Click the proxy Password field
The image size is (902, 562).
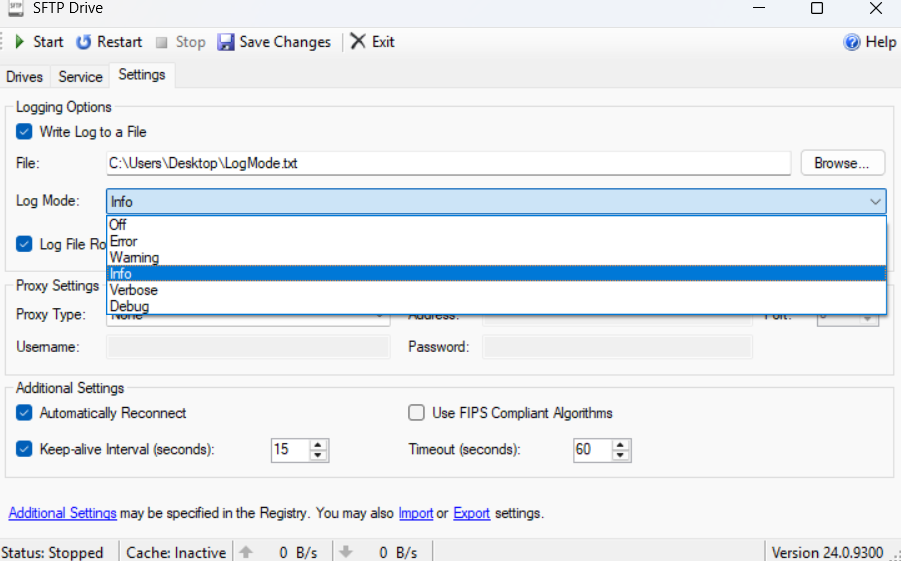617,347
